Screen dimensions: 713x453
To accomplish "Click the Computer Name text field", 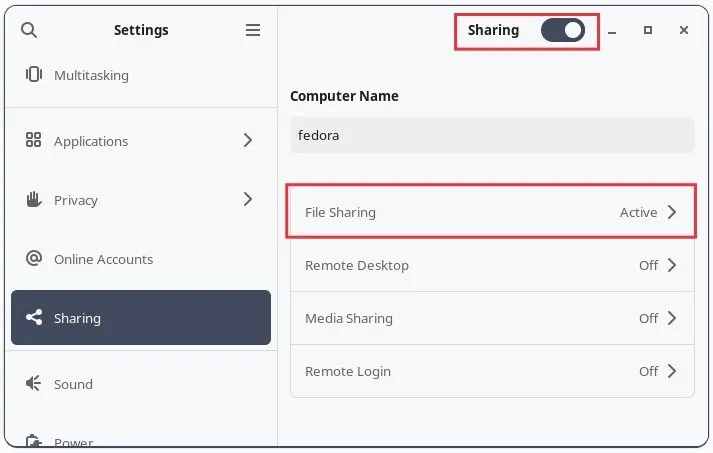I will coord(492,135).
